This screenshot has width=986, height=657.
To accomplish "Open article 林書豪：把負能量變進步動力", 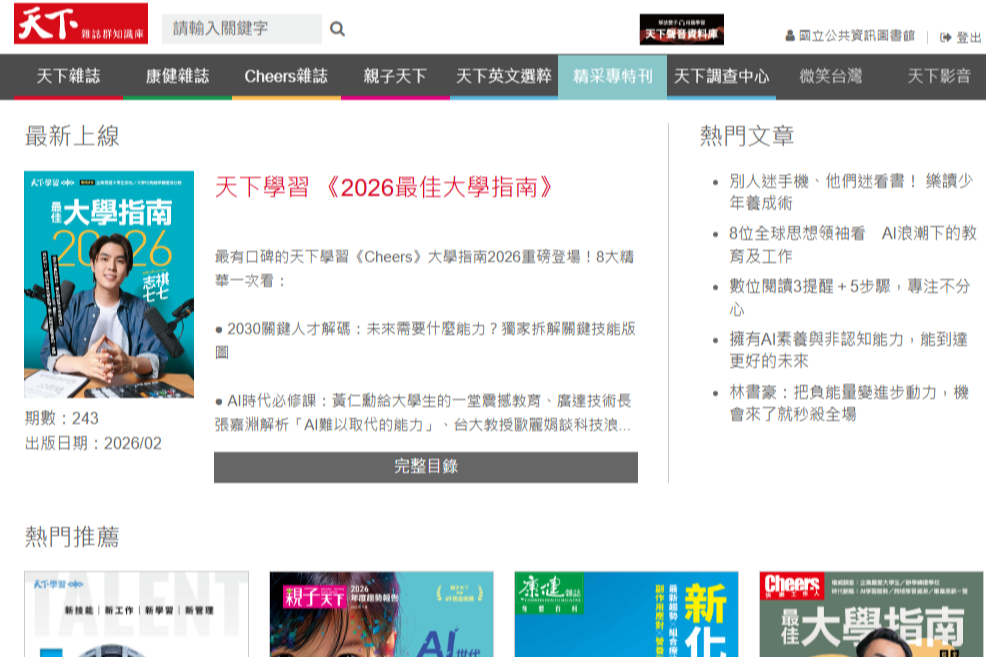I will tap(849, 403).
